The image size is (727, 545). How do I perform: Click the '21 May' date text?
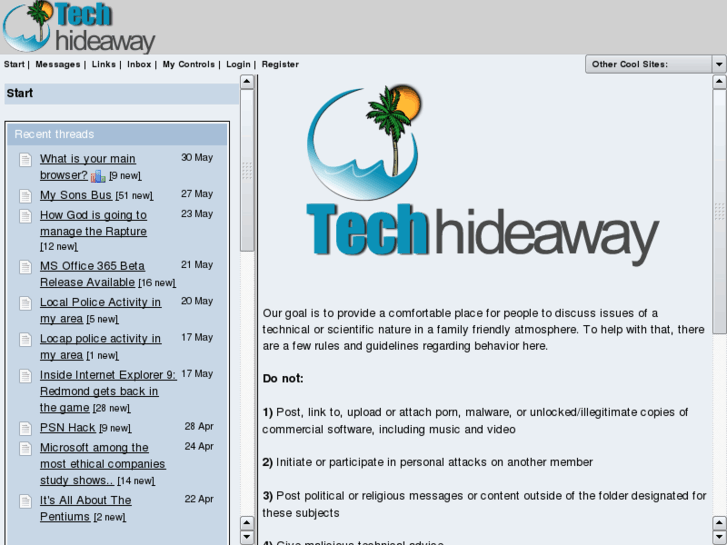tap(197, 265)
